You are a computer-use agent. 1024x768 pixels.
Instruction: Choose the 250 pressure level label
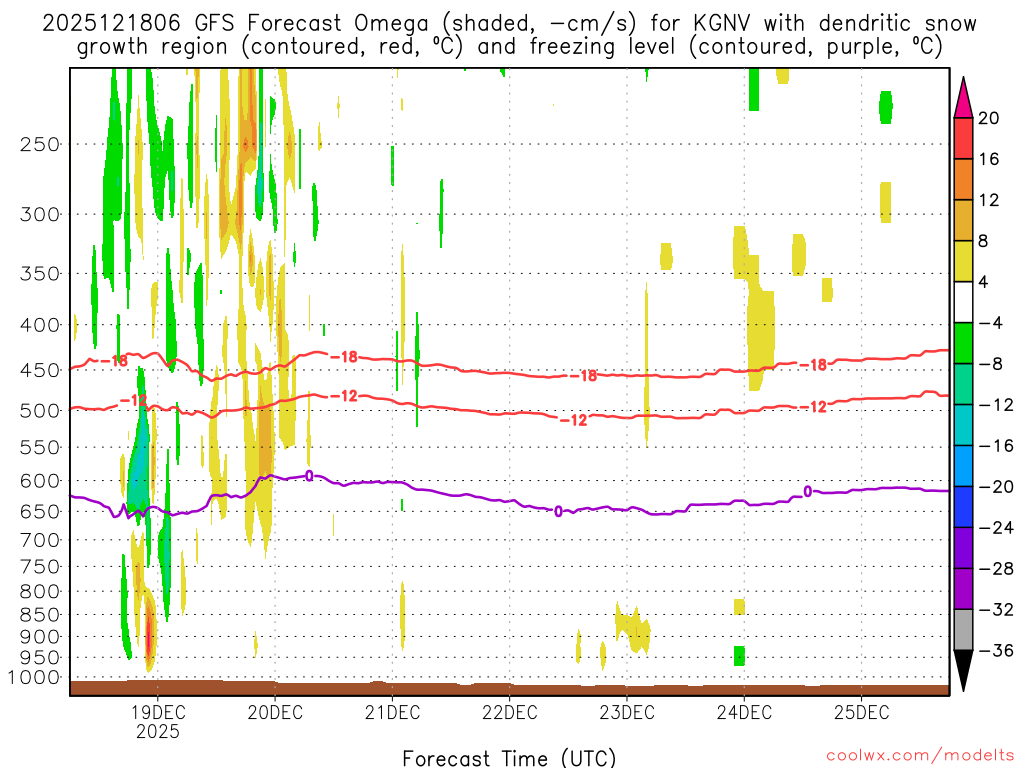[x=40, y=144]
